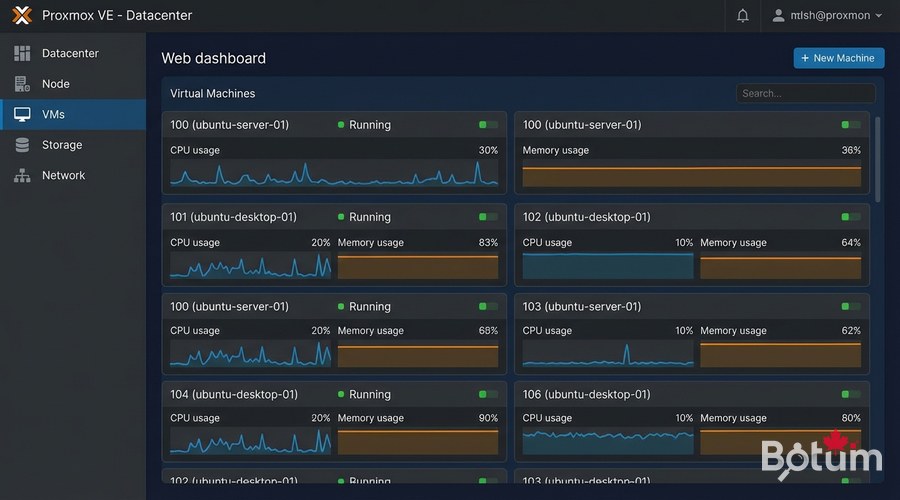
Task: Click memory usage bar on VM 101 card
Action: tap(418, 267)
